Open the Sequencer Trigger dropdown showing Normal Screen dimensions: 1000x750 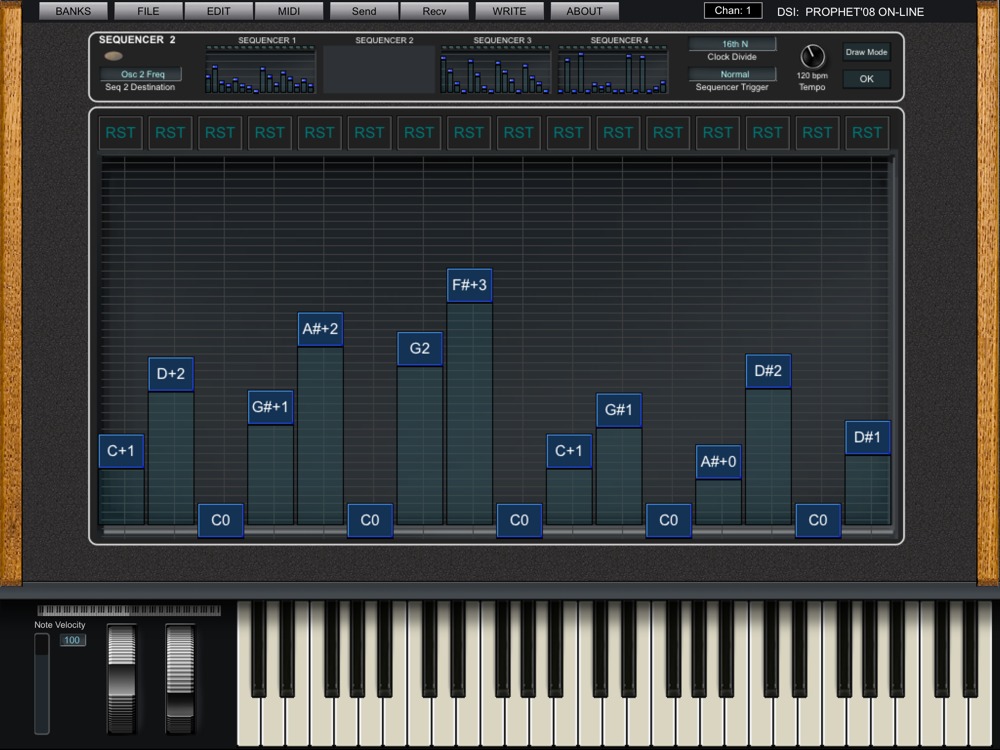click(732, 74)
